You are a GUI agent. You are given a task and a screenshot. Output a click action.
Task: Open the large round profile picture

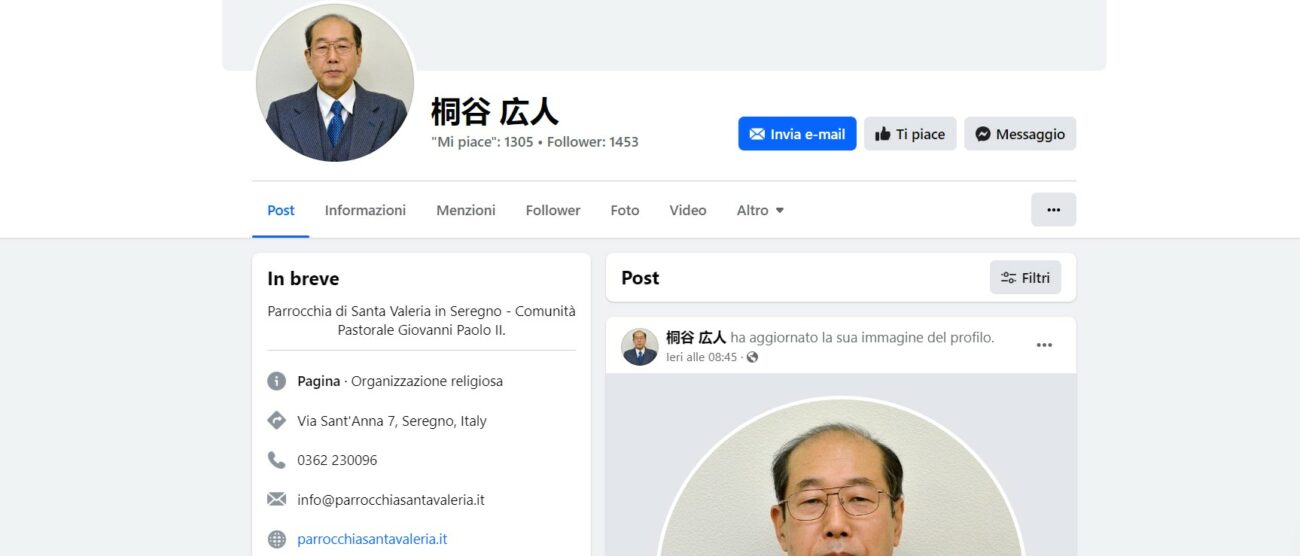pyautogui.click(x=335, y=83)
